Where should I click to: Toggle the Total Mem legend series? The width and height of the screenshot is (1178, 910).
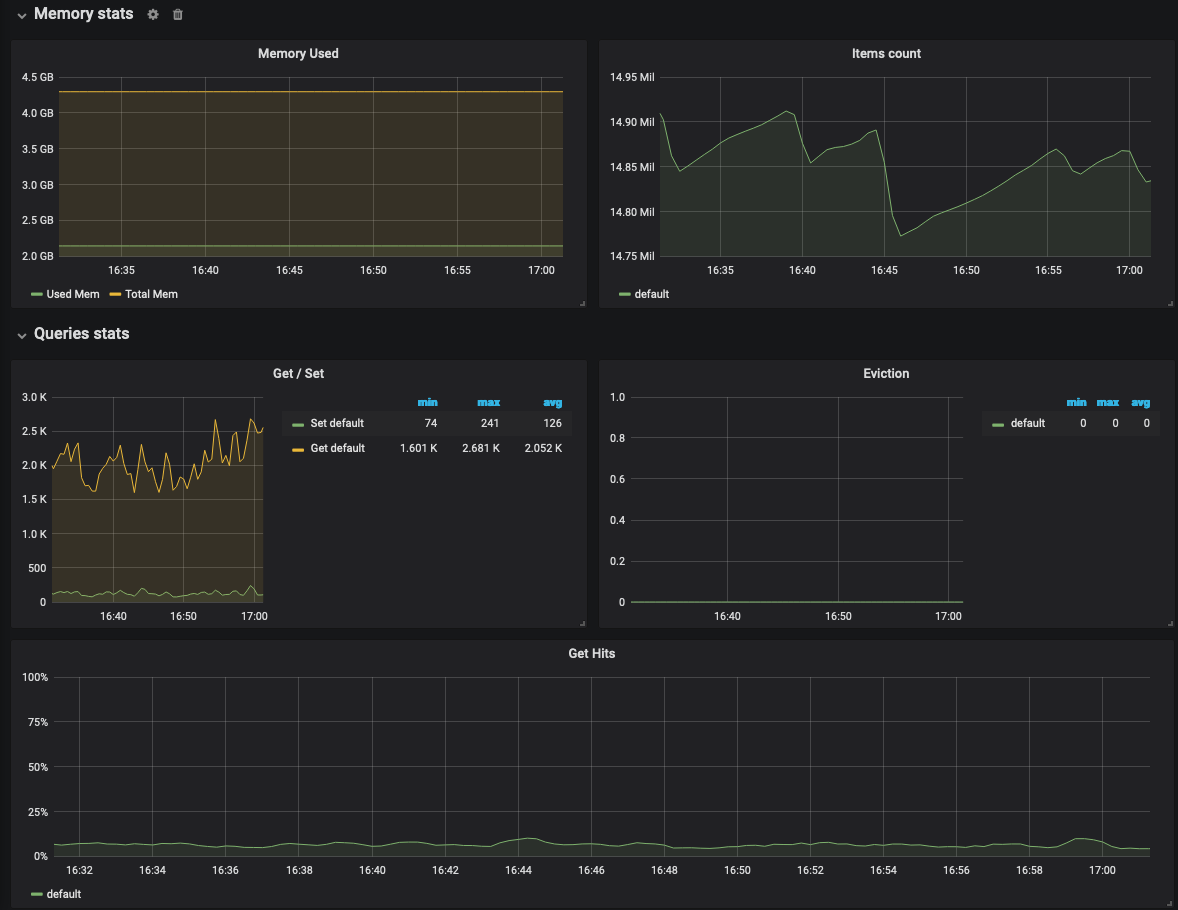(151, 294)
